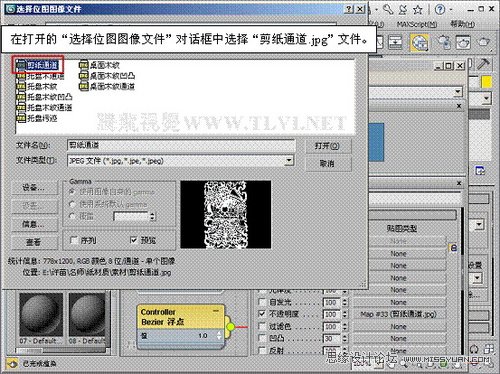This screenshot has width=500, height=374.
Task: Open the Rendered Frame Window teapot icon
Action: coord(463,43)
